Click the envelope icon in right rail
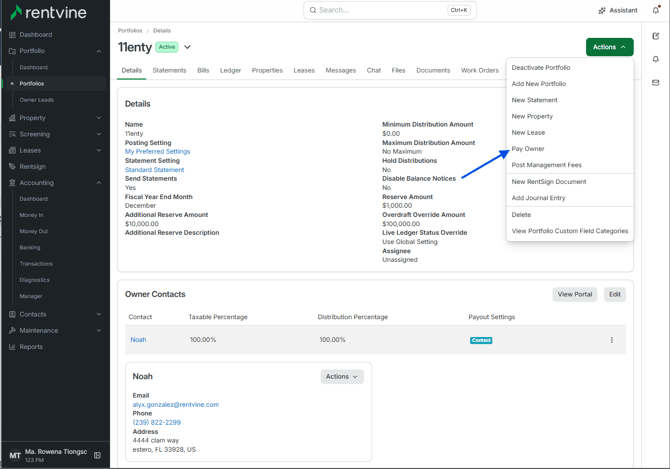The height and width of the screenshot is (469, 670). (x=655, y=82)
